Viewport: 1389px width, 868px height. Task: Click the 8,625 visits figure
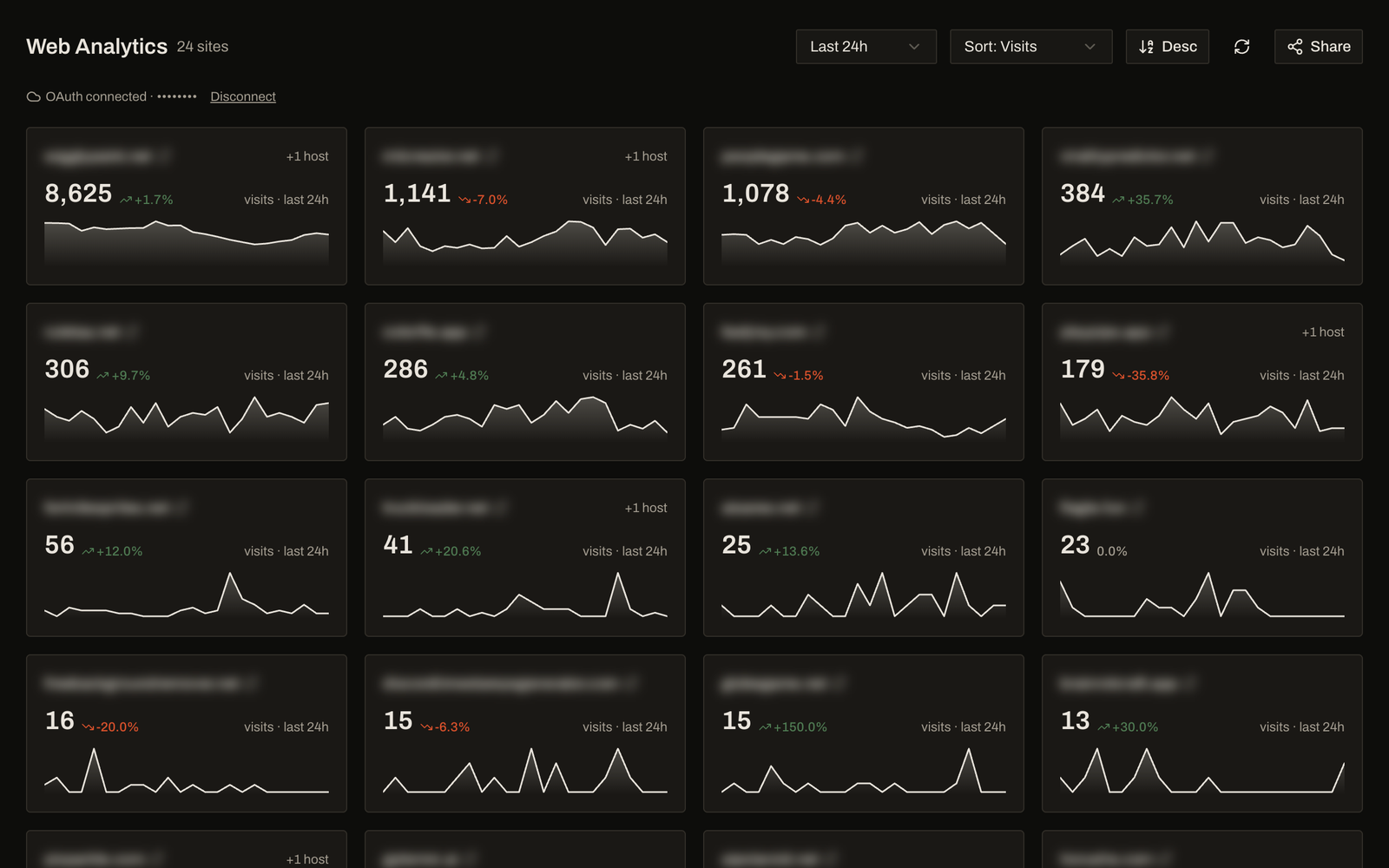(78, 194)
